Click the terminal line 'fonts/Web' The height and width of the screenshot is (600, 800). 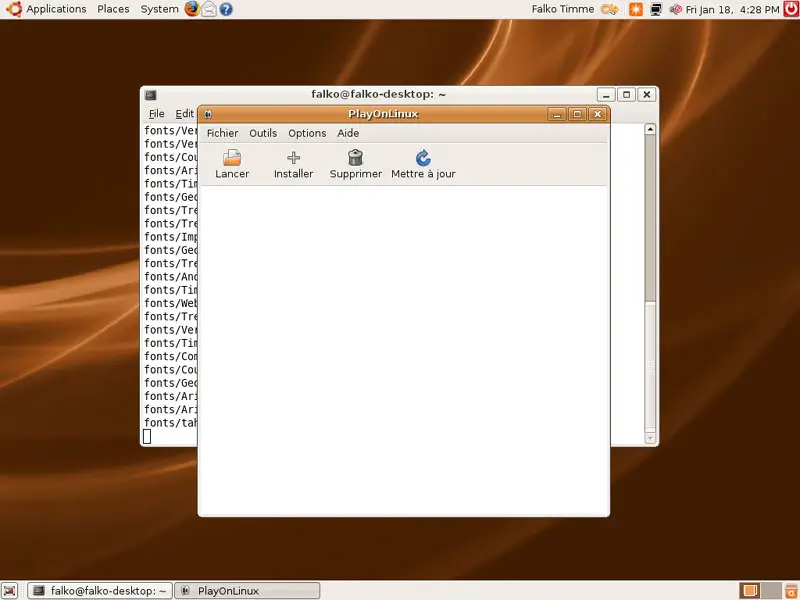pos(170,304)
